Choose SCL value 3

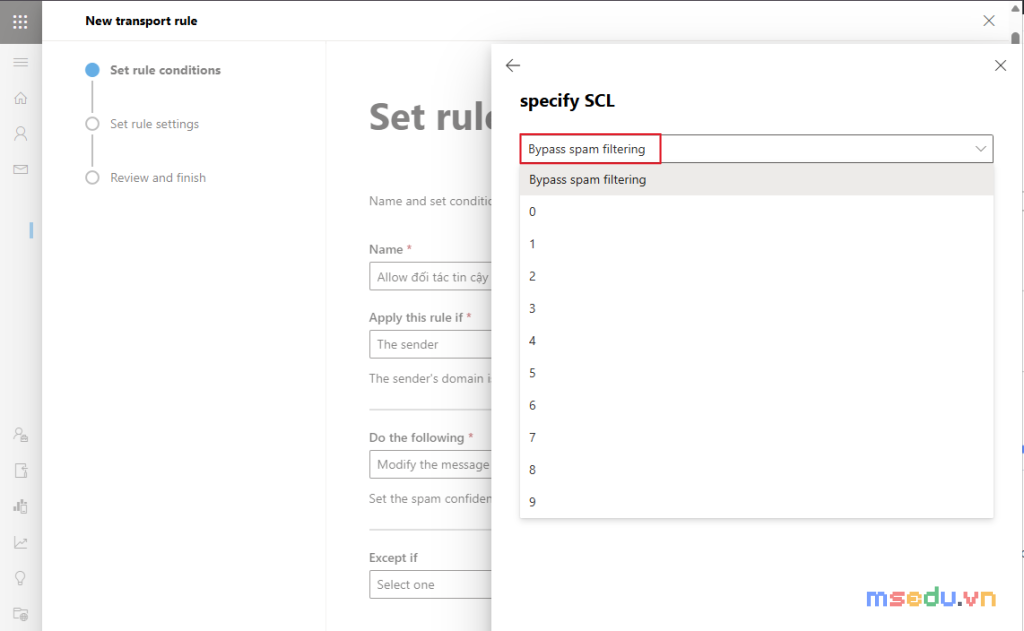(x=756, y=308)
